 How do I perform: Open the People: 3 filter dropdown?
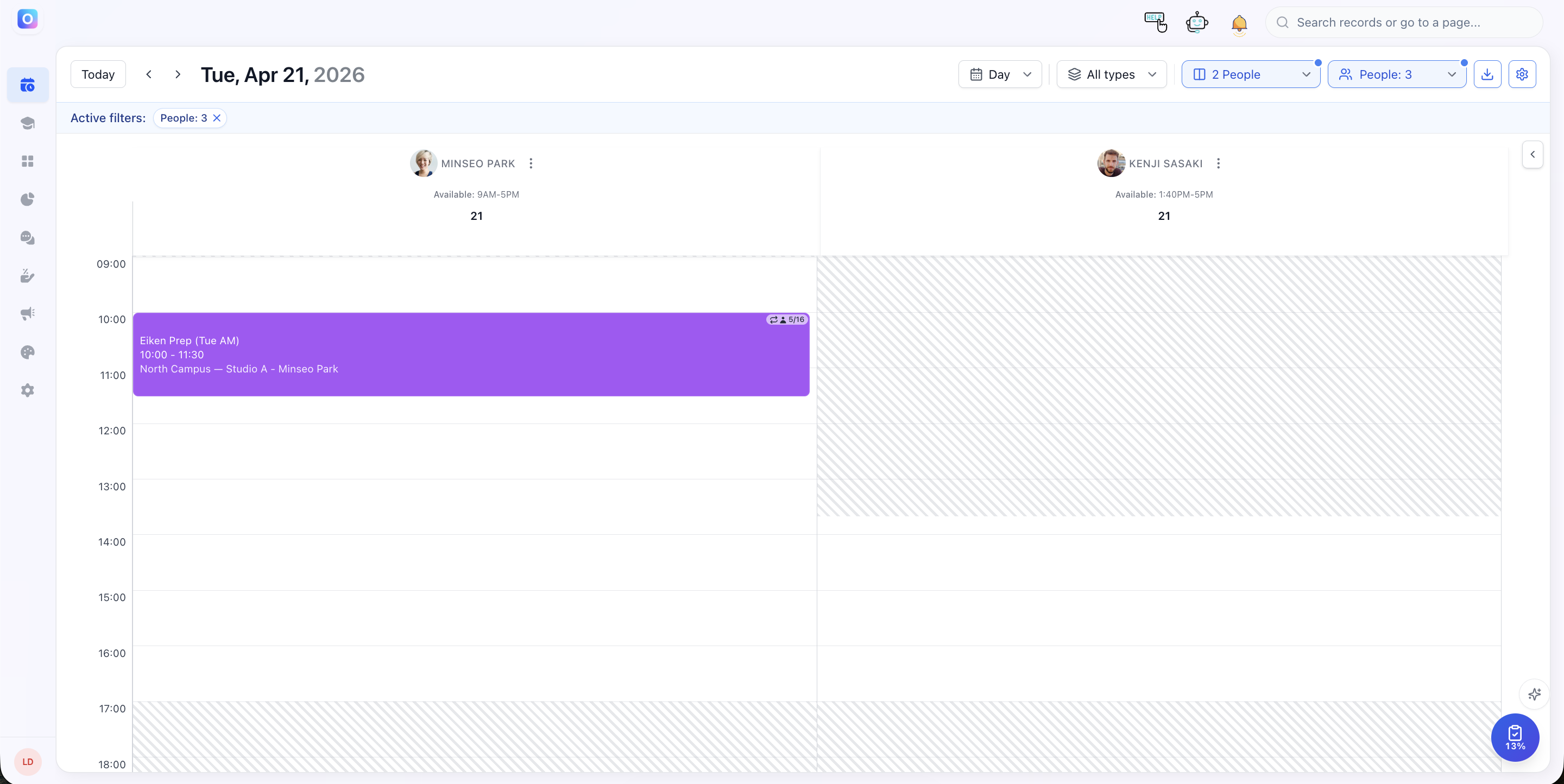(1397, 74)
